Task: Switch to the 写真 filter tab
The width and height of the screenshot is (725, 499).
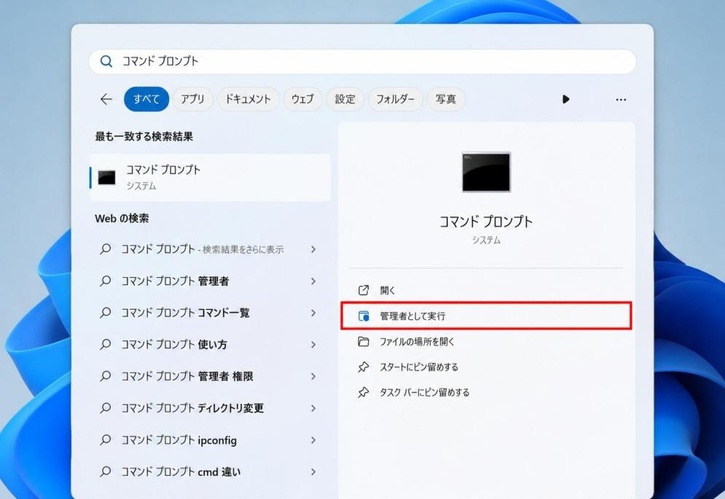Action: click(x=446, y=99)
